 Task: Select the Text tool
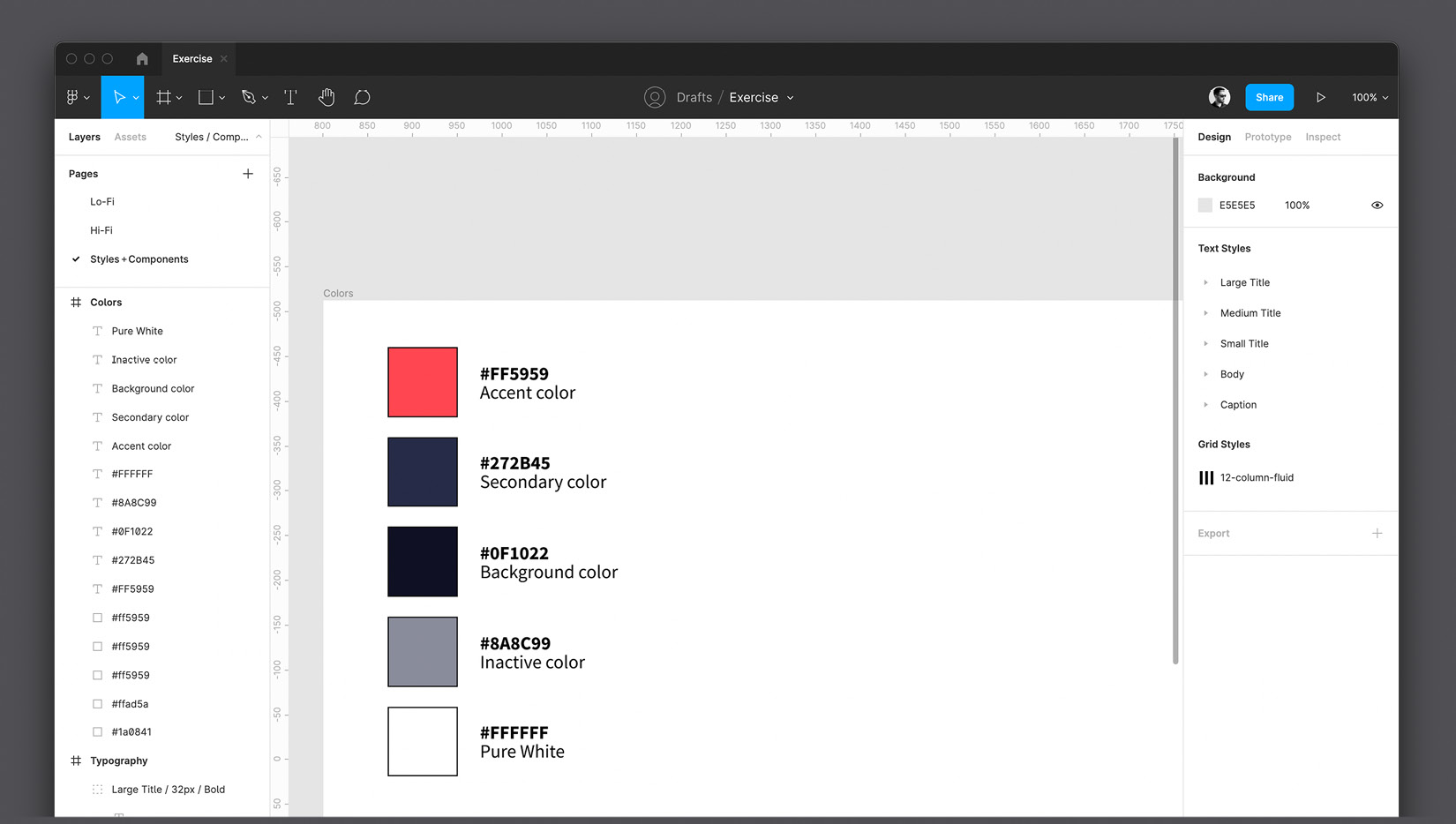pyautogui.click(x=290, y=97)
